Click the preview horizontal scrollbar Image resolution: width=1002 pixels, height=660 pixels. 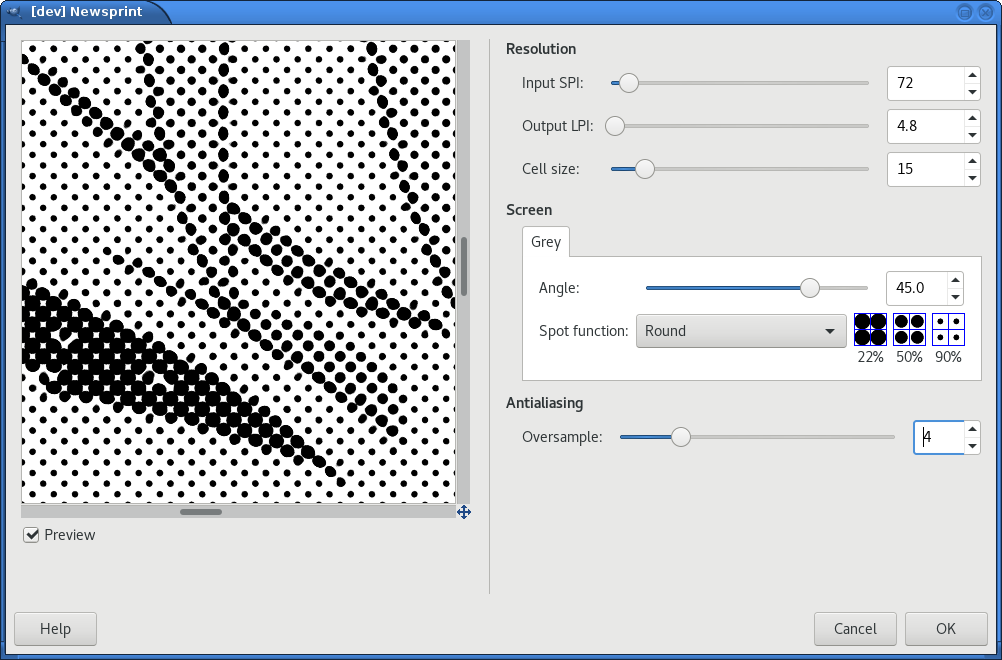point(201,512)
